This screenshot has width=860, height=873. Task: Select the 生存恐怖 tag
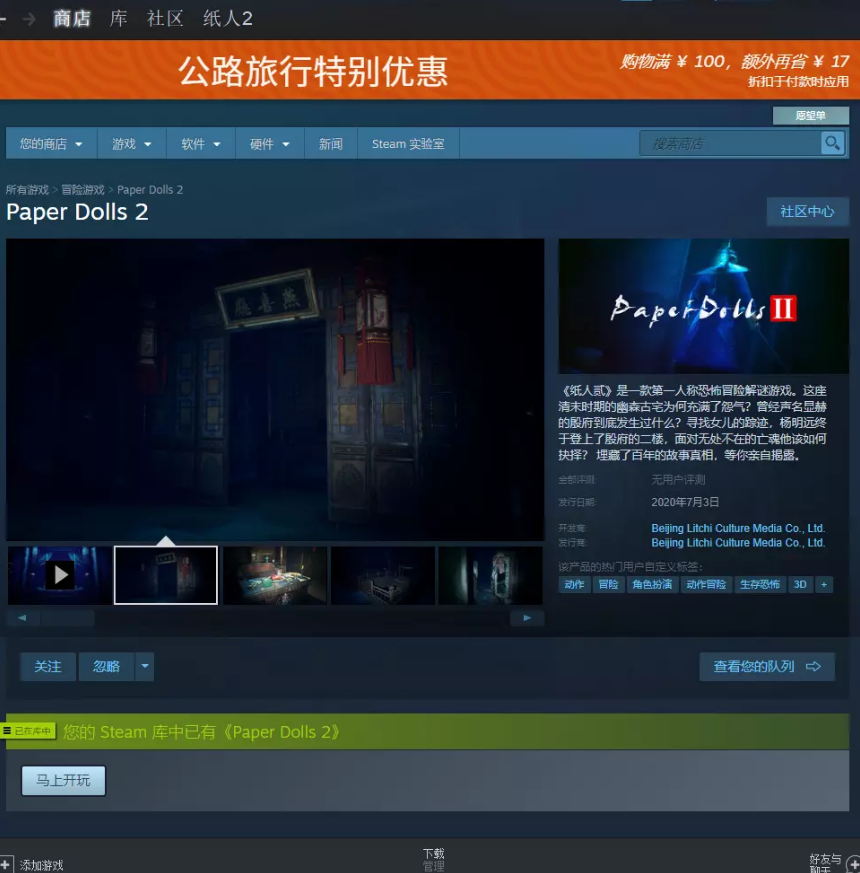coord(760,585)
